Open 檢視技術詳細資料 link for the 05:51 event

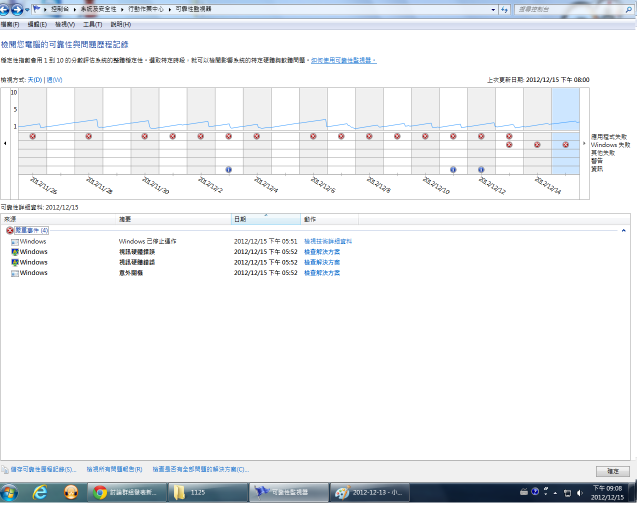point(329,243)
